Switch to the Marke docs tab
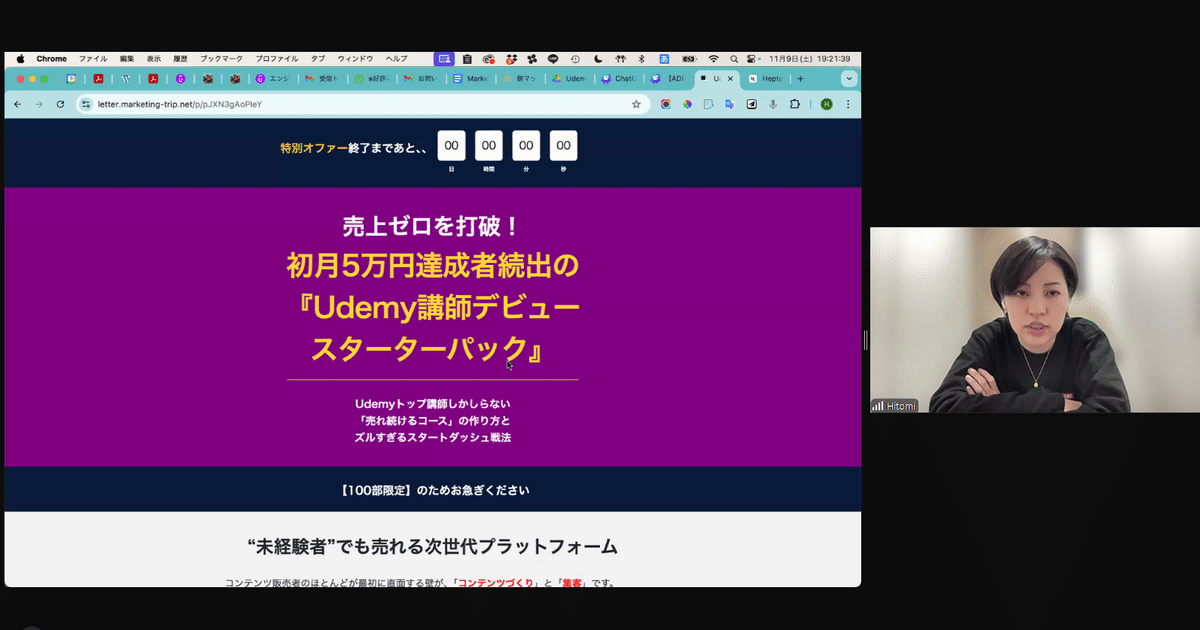This screenshot has width=1200, height=630. (471, 79)
